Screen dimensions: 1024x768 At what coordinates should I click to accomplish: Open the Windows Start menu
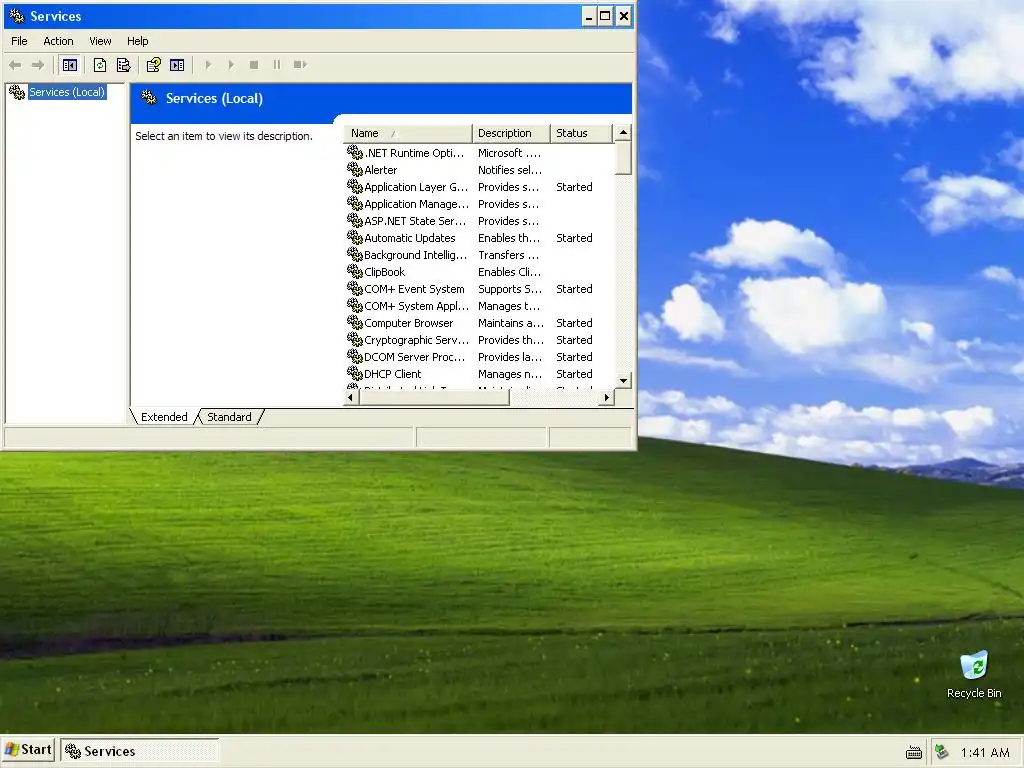tap(28, 750)
